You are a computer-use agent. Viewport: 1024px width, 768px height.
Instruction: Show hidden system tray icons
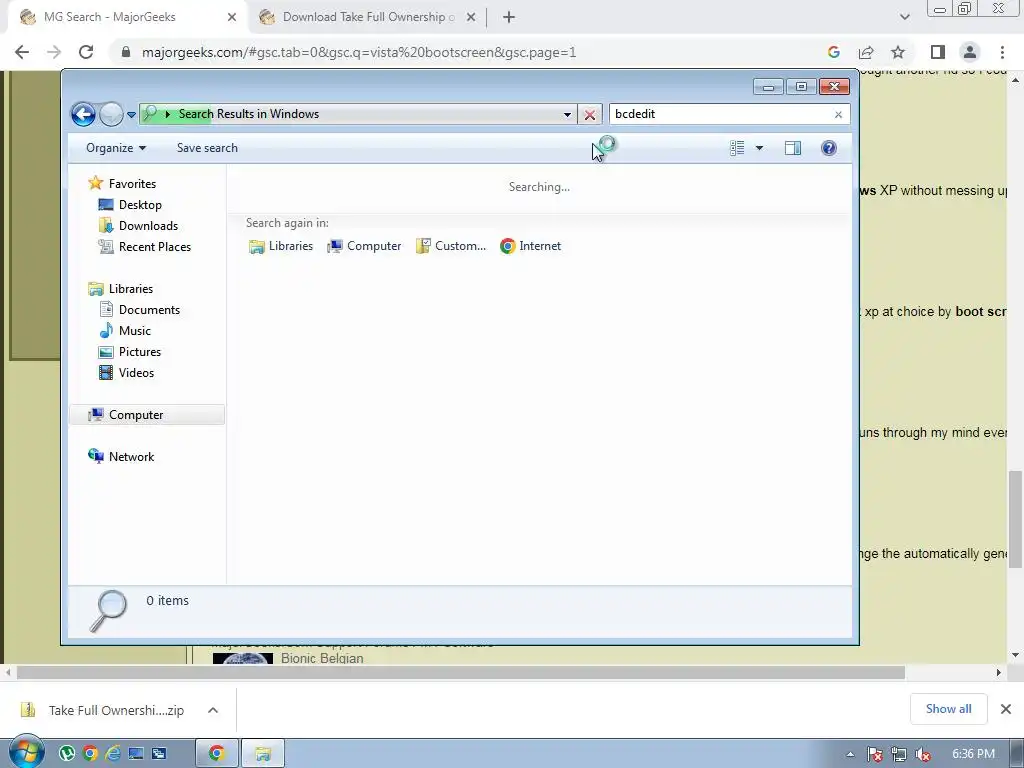pyautogui.click(x=850, y=754)
